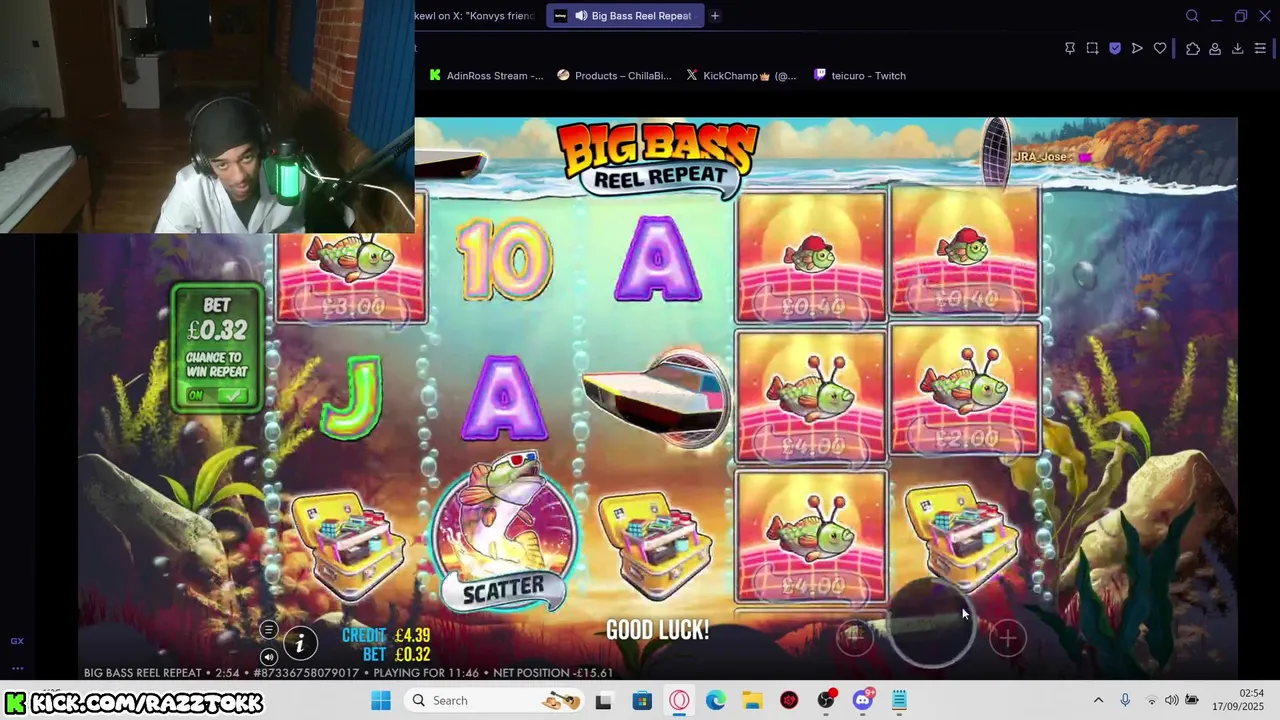The image size is (1280, 720).
Task: Mute the game sound icon
Action: tap(269, 657)
